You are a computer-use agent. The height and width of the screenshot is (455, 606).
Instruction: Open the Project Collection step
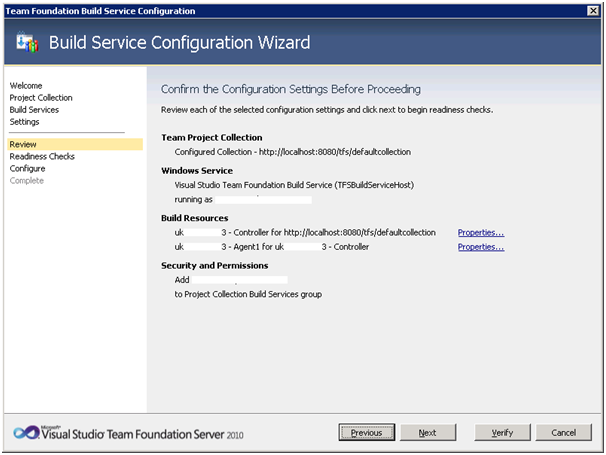[x=41, y=97]
